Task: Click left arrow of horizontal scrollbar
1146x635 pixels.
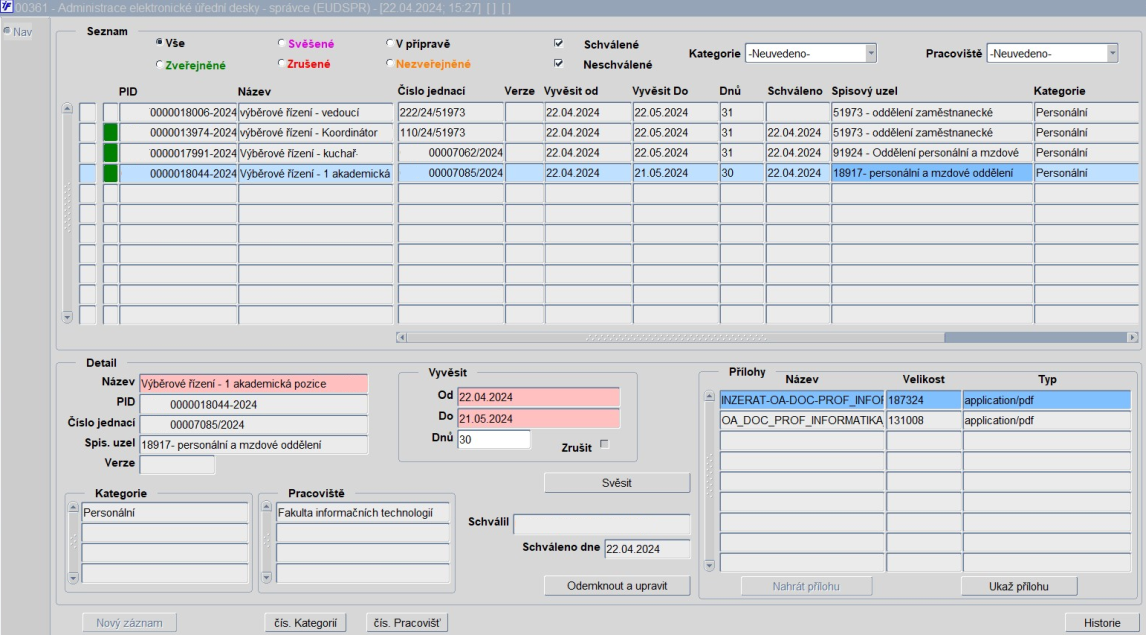Action: (x=401, y=337)
